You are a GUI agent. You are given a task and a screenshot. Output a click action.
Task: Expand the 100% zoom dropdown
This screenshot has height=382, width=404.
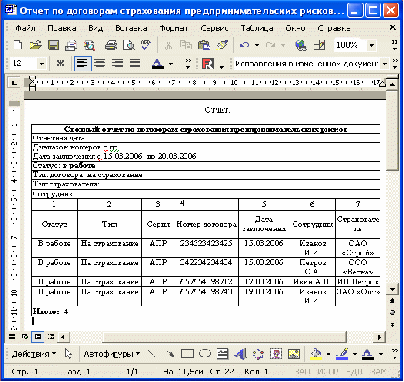click(x=372, y=45)
